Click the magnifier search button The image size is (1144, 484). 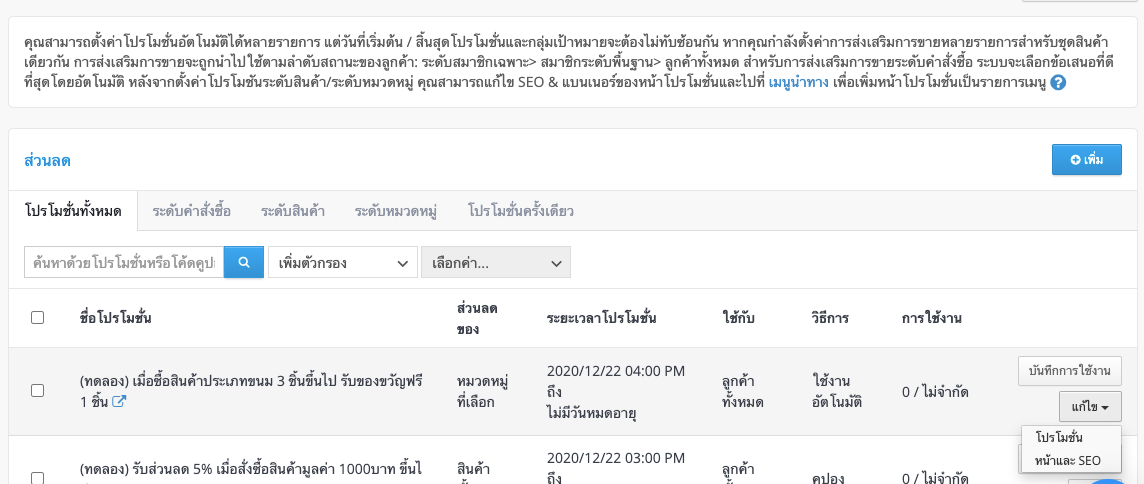pyautogui.click(x=244, y=263)
